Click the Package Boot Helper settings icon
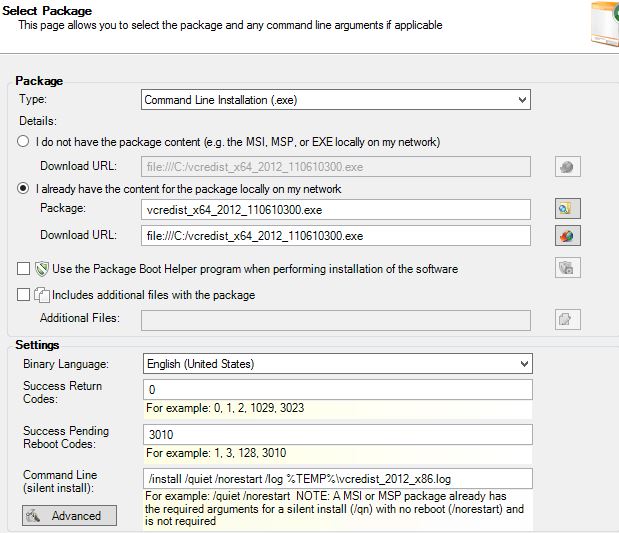Image resolution: width=619 pixels, height=533 pixels. tap(567, 268)
